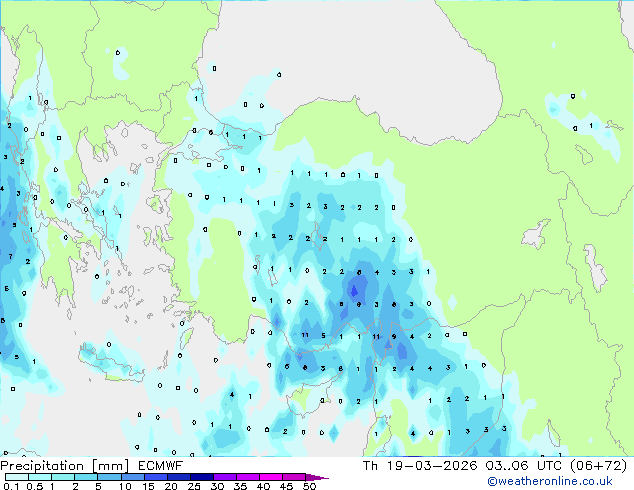This screenshot has width=634, height=490.
Task: Pick the 1–2 mm legend swatch
Action: pyautogui.click(x=63, y=477)
